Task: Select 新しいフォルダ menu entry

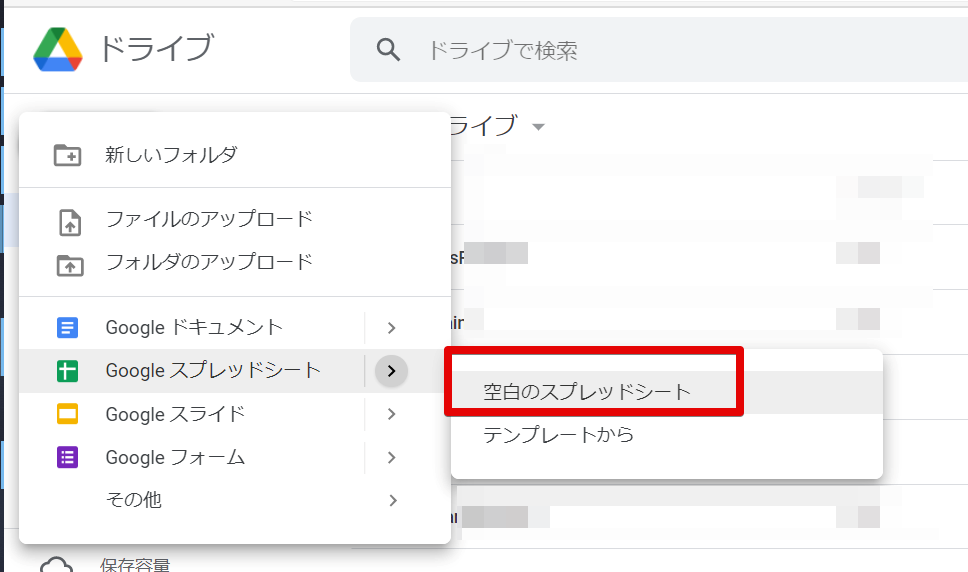Action: [171, 155]
